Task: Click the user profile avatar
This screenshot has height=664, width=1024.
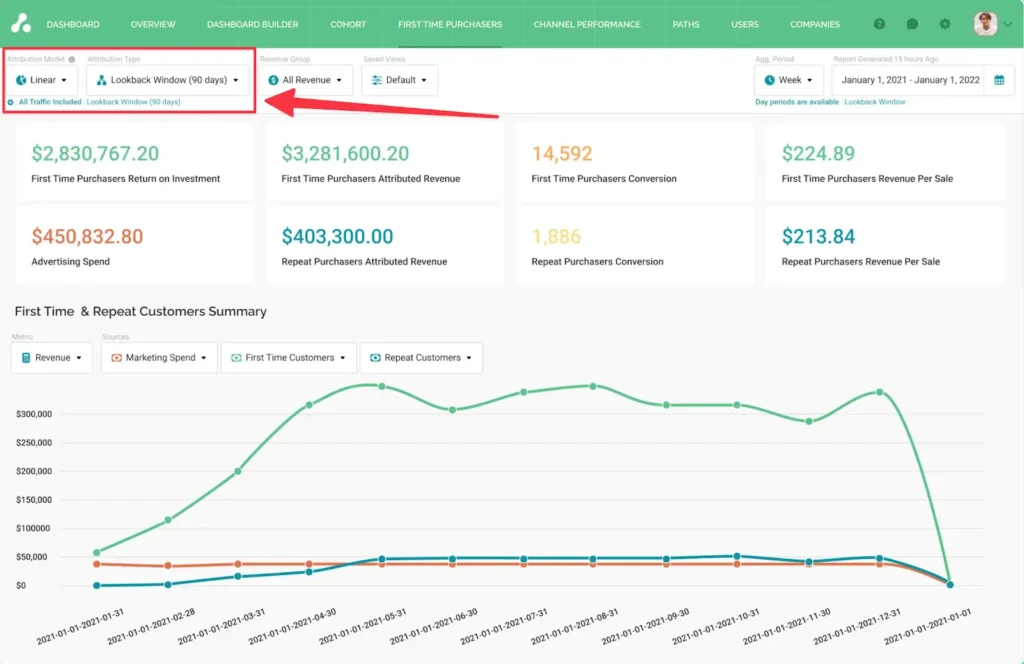Action: coord(986,24)
